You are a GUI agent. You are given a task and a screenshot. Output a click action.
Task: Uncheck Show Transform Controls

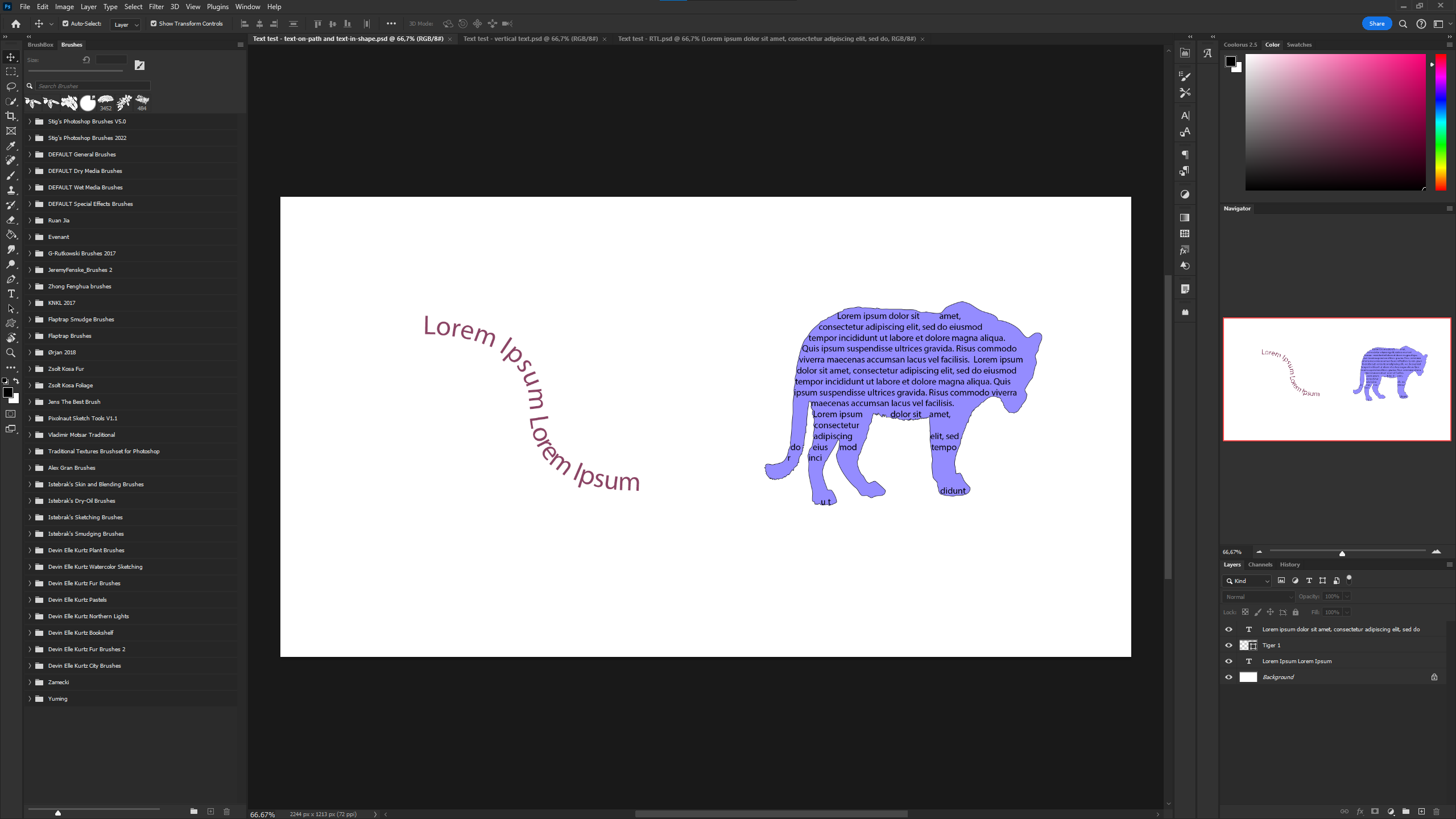[x=154, y=24]
